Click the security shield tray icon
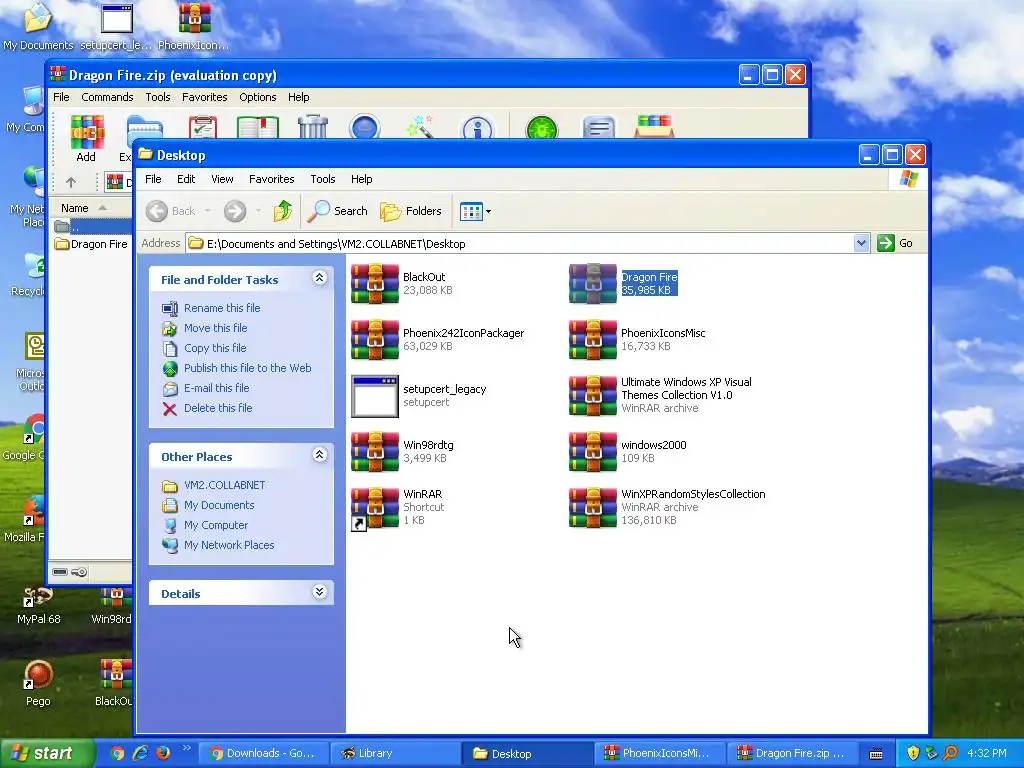This screenshot has width=1024, height=768. 912,753
